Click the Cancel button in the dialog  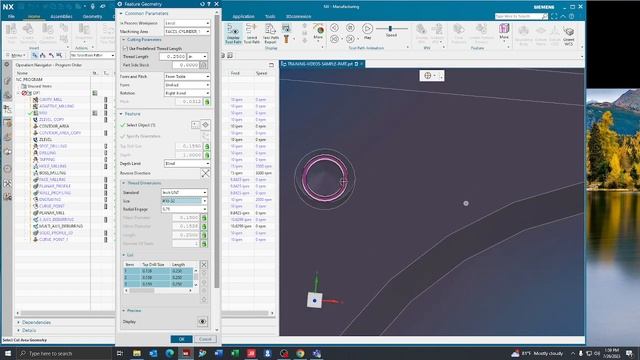205,339
